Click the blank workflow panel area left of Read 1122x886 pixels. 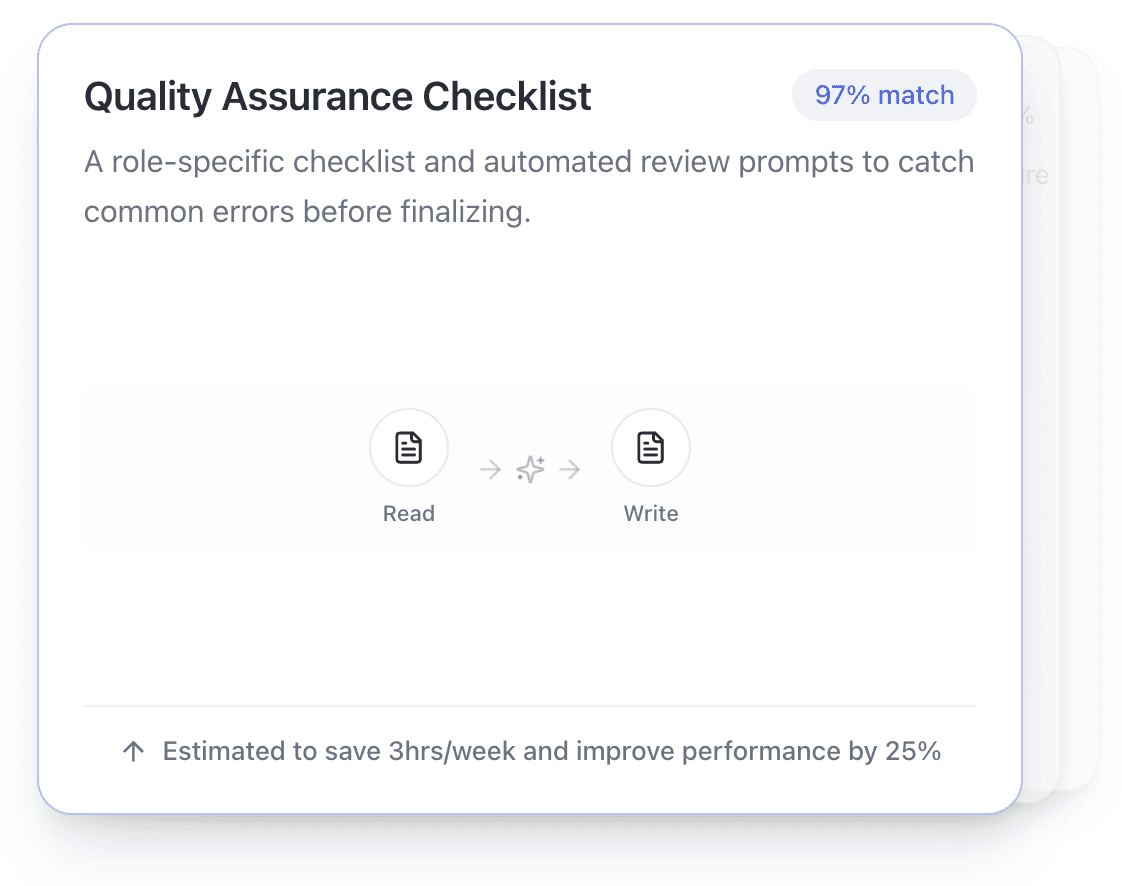pos(220,469)
